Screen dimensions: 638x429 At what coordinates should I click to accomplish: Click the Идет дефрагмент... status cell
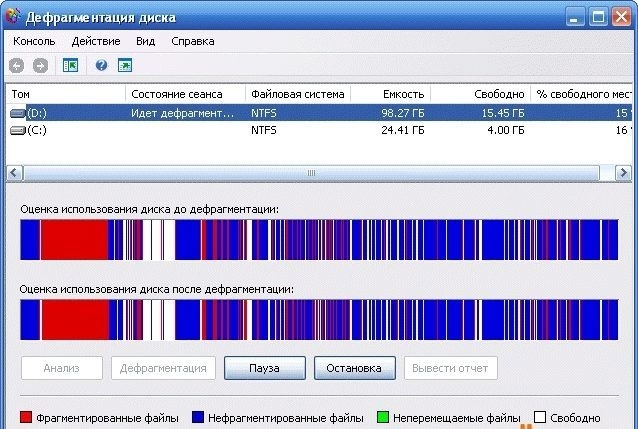pyautogui.click(x=182, y=113)
